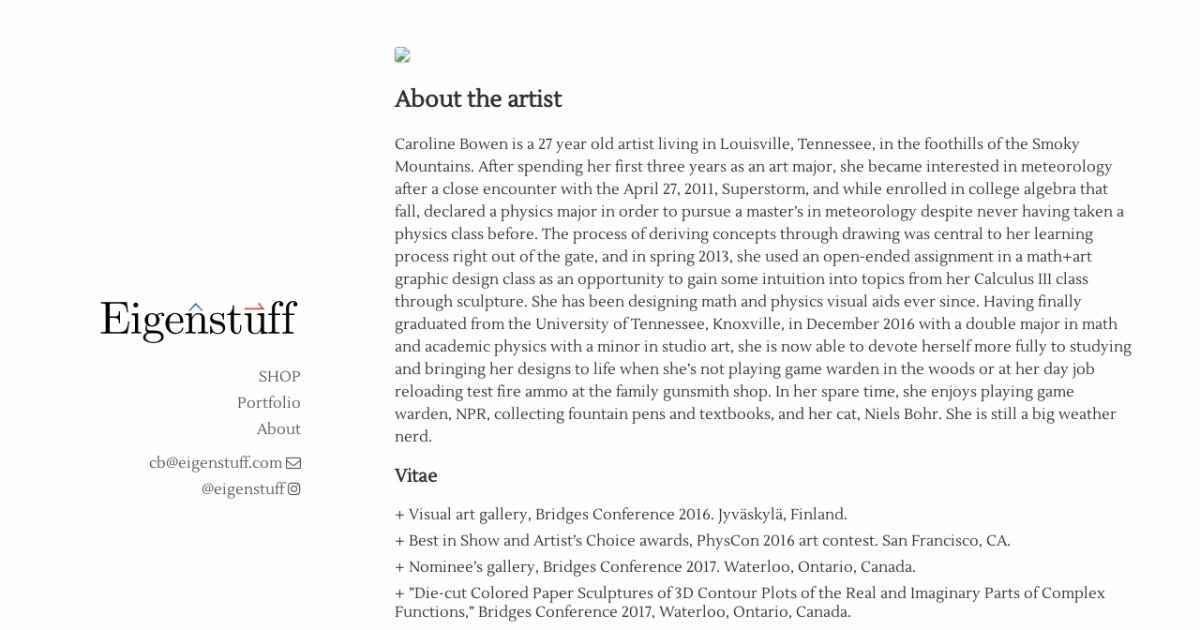Go to the Portfolio page
The width and height of the screenshot is (1200, 630).
coord(268,403)
